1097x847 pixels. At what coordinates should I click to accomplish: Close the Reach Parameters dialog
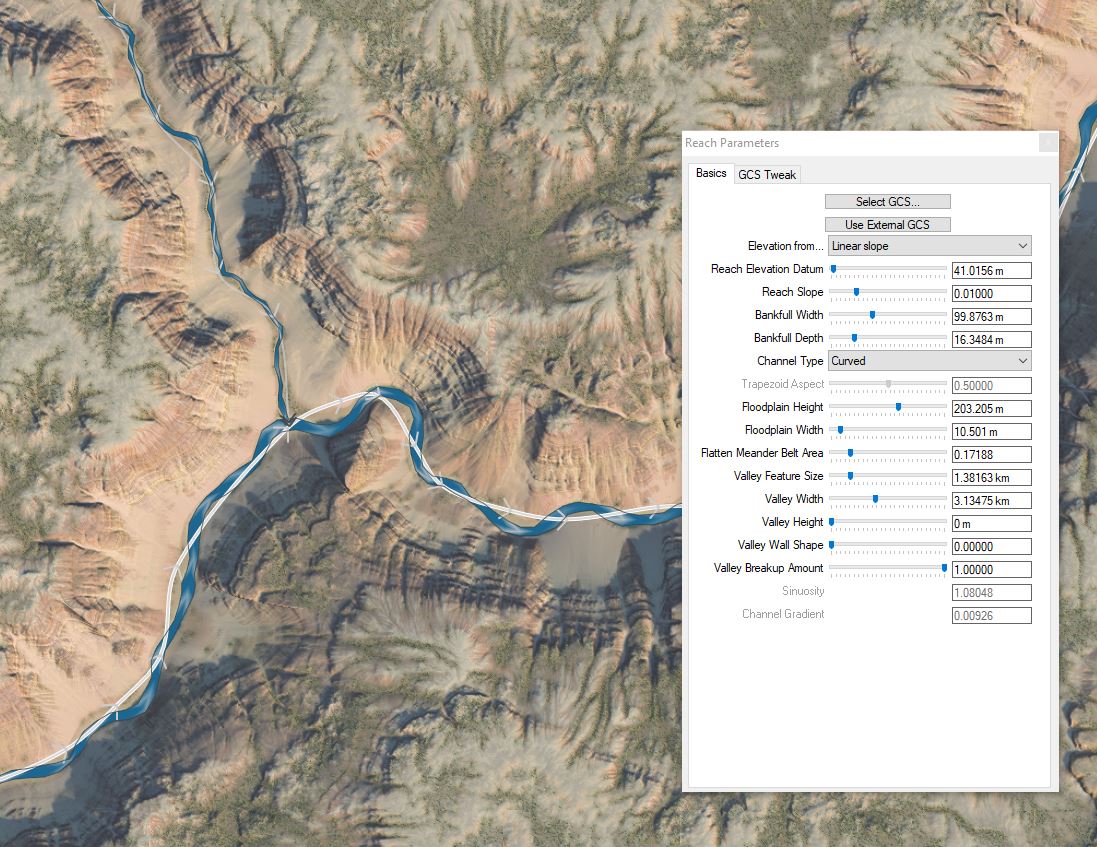tap(1047, 143)
